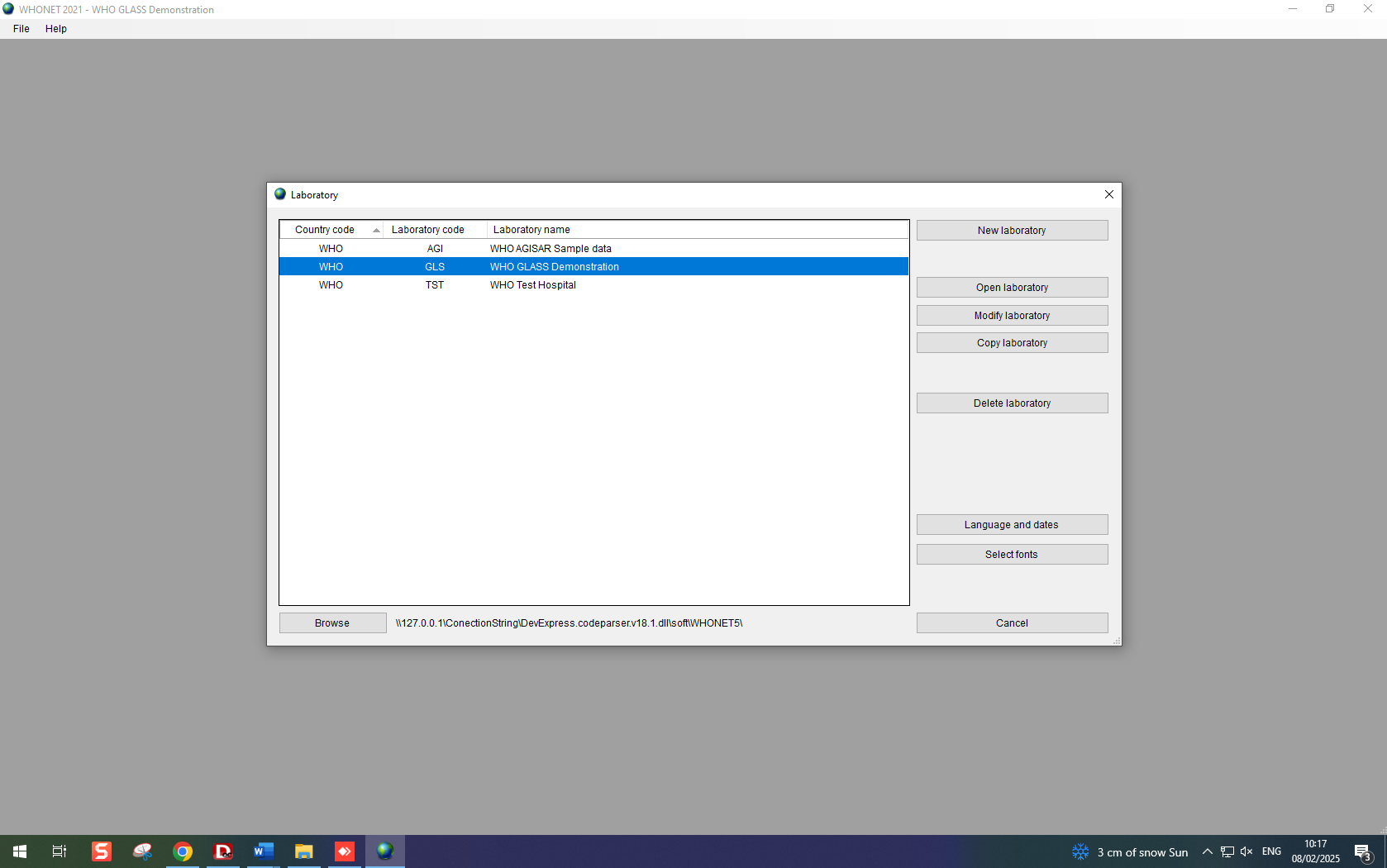
Task: Show hidden system tray icons
Action: [1208, 851]
